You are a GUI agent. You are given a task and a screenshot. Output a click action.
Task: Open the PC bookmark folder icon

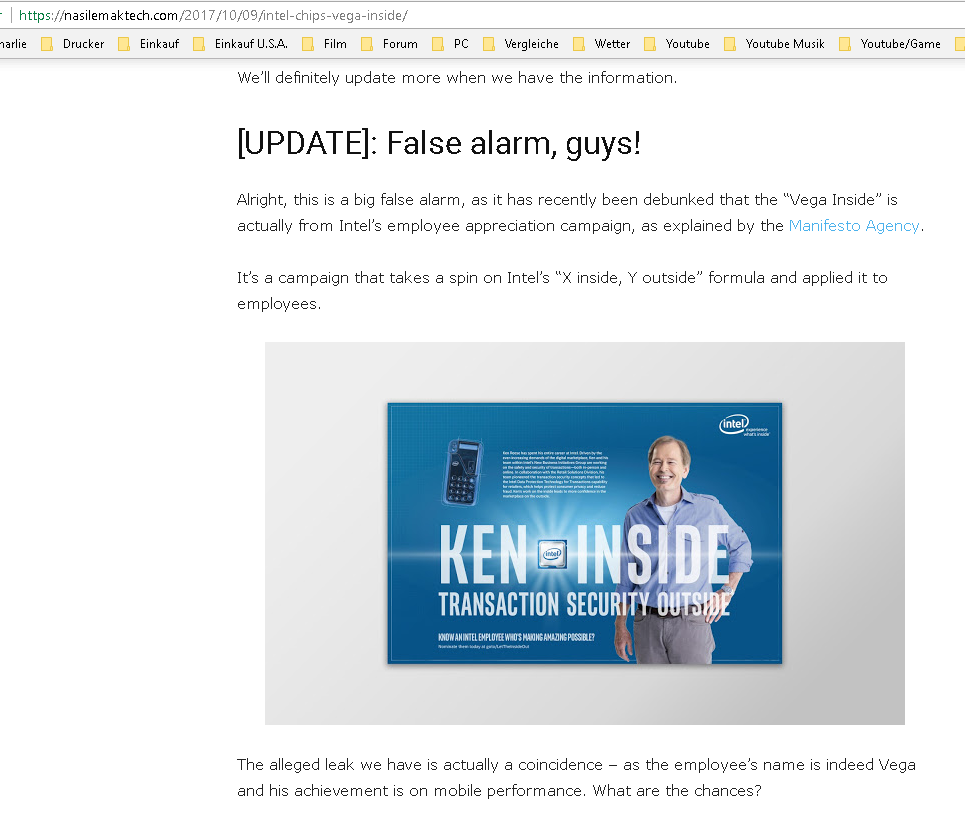click(x=438, y=44)
